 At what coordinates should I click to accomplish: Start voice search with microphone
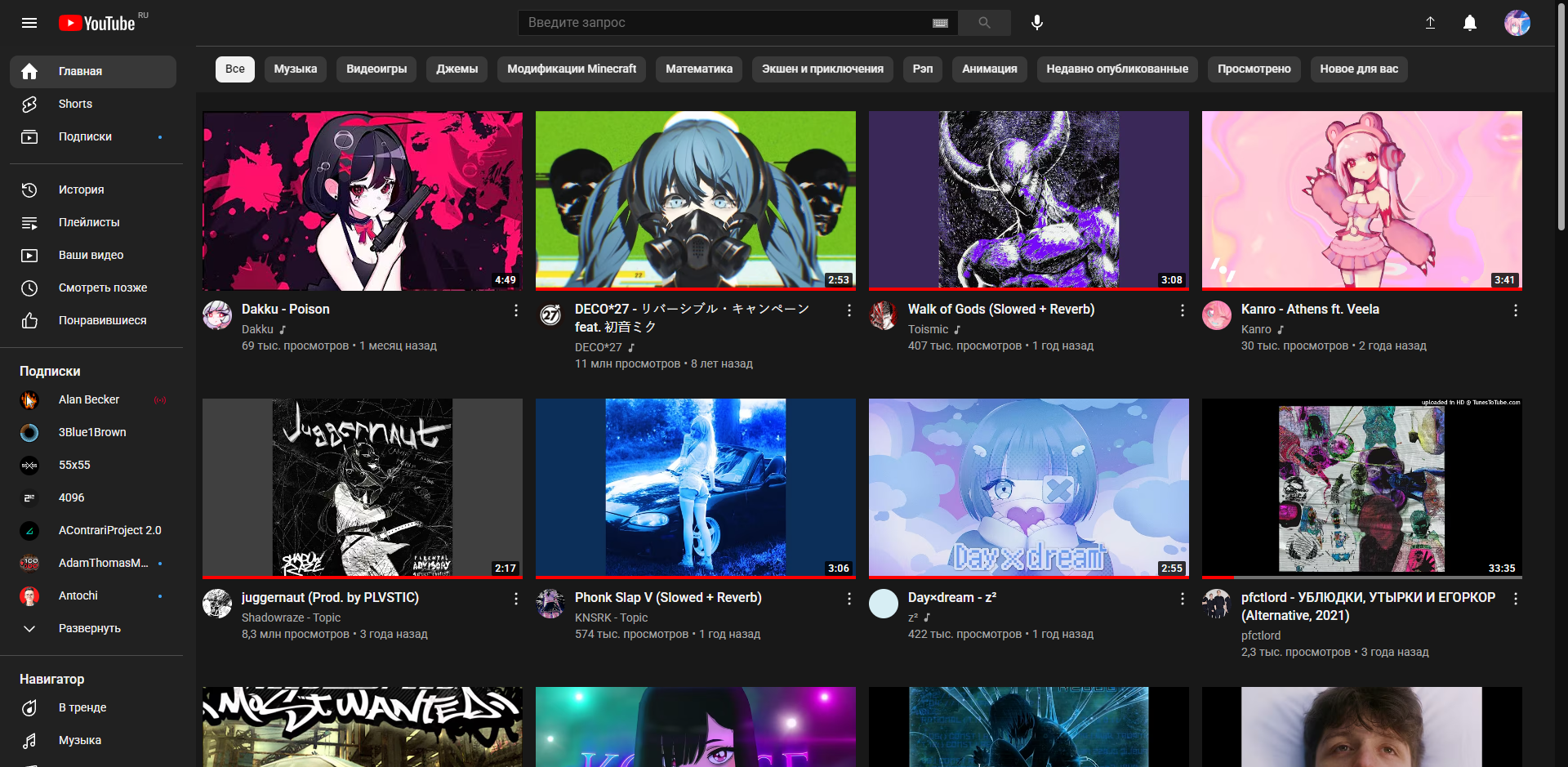pos(1037,23)
